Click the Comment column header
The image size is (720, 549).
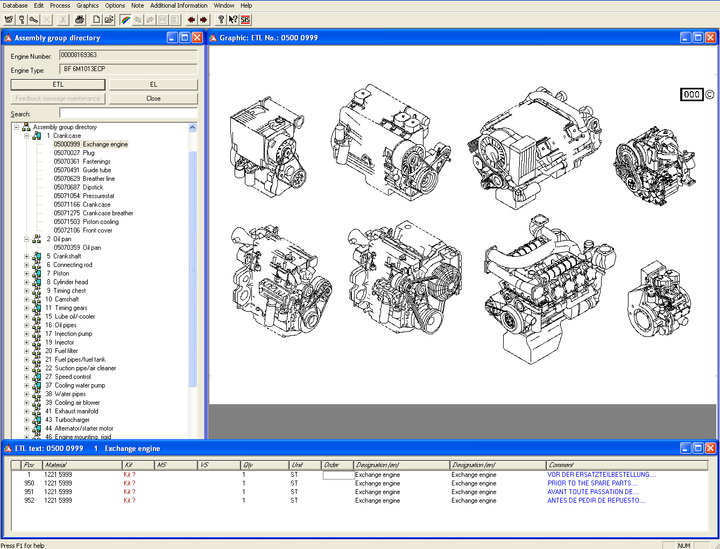(x=627, y=465)
